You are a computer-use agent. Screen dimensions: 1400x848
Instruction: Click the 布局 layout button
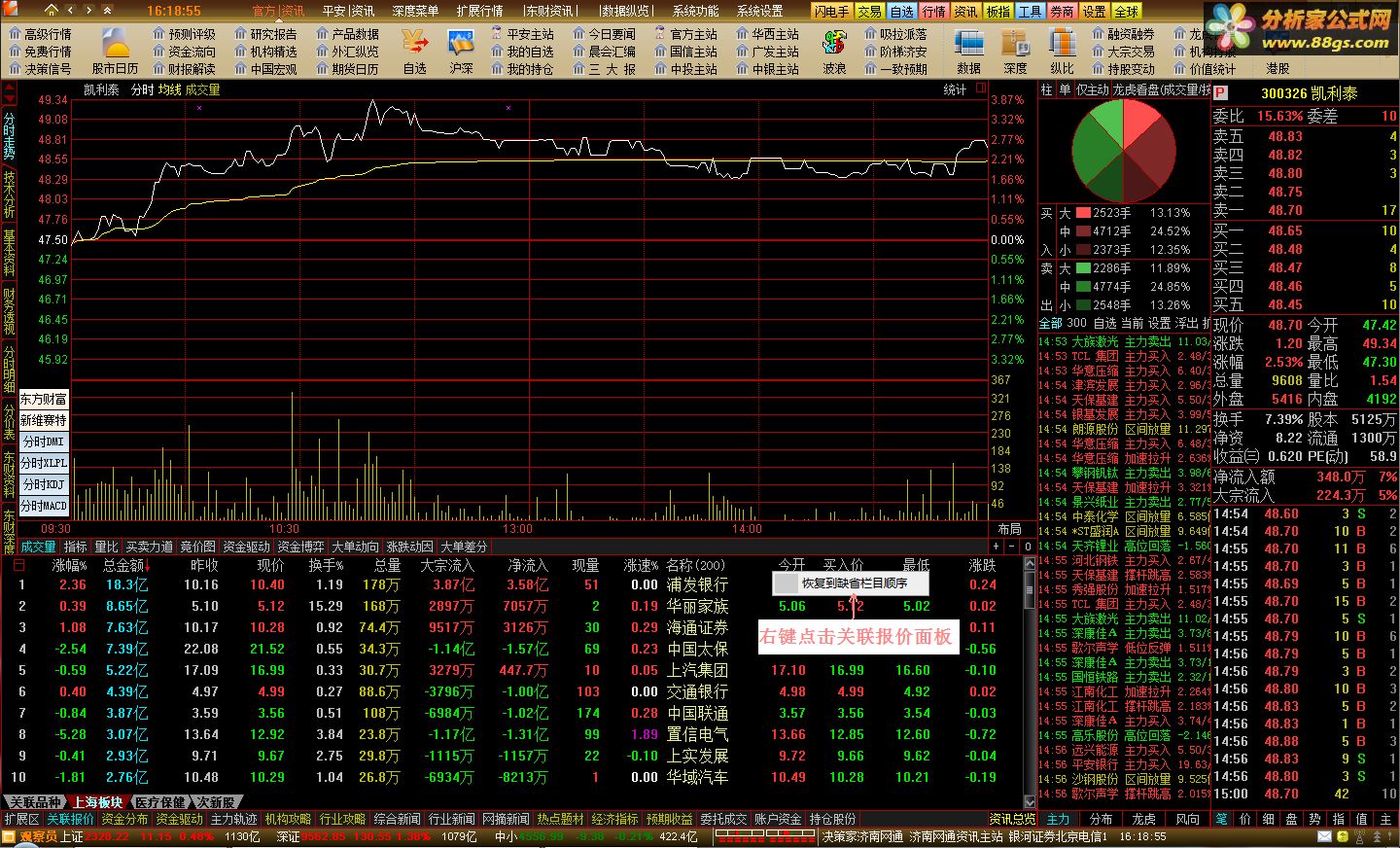[x=1009, y=529]
